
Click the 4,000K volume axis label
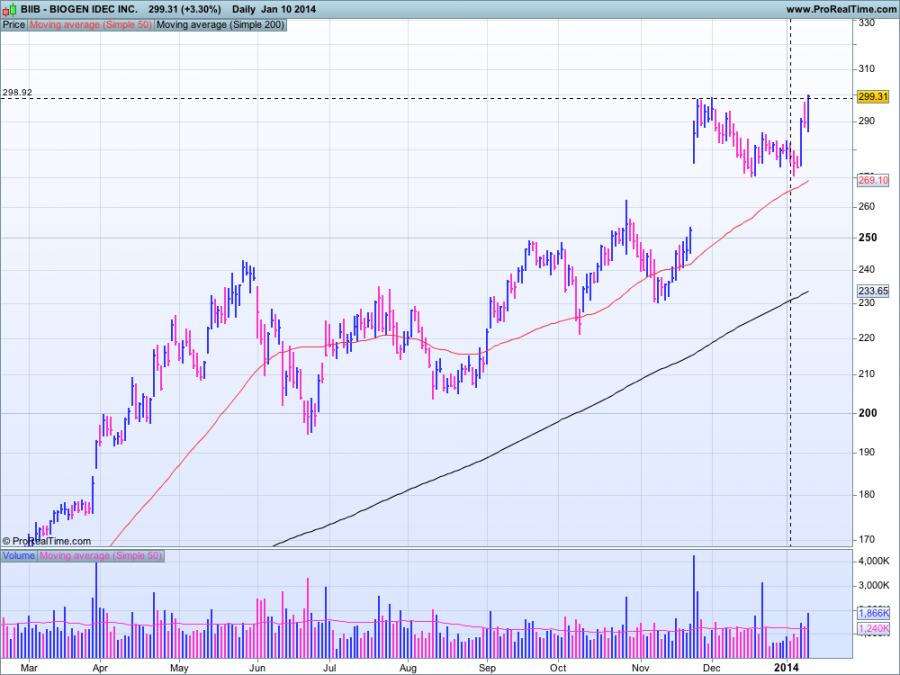874,561
